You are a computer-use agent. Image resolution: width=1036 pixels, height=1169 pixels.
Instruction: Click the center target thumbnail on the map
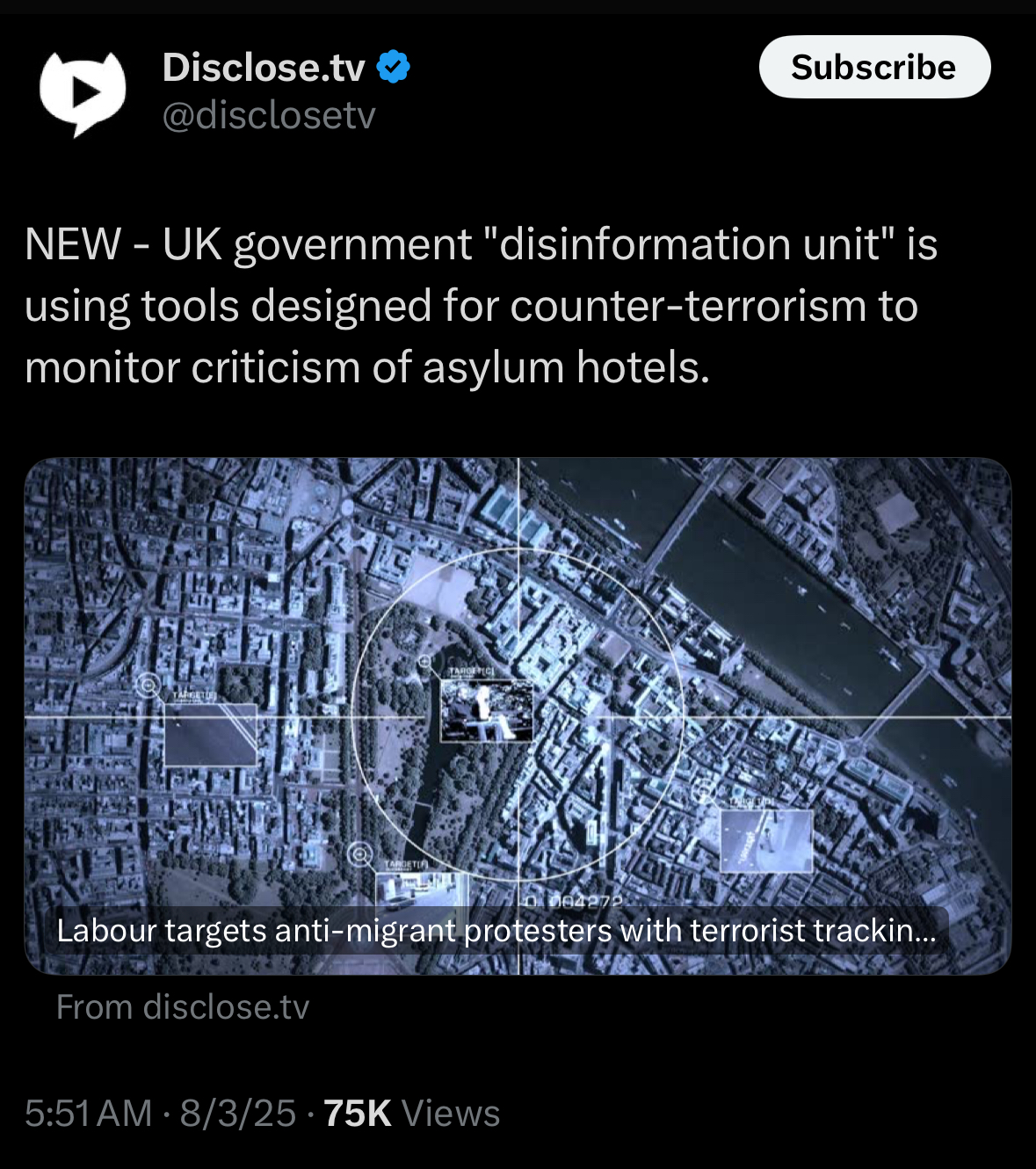[486, 710]
